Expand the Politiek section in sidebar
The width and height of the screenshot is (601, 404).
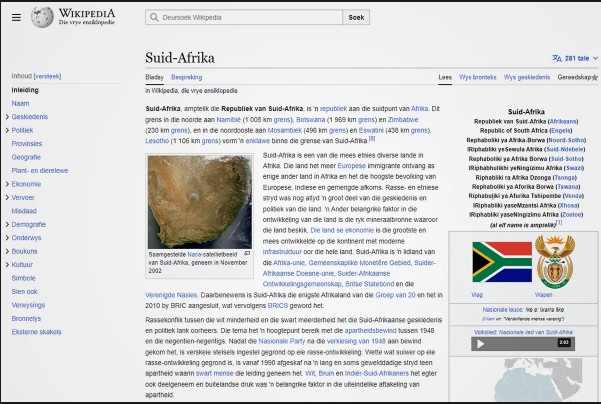click(5, 130)
